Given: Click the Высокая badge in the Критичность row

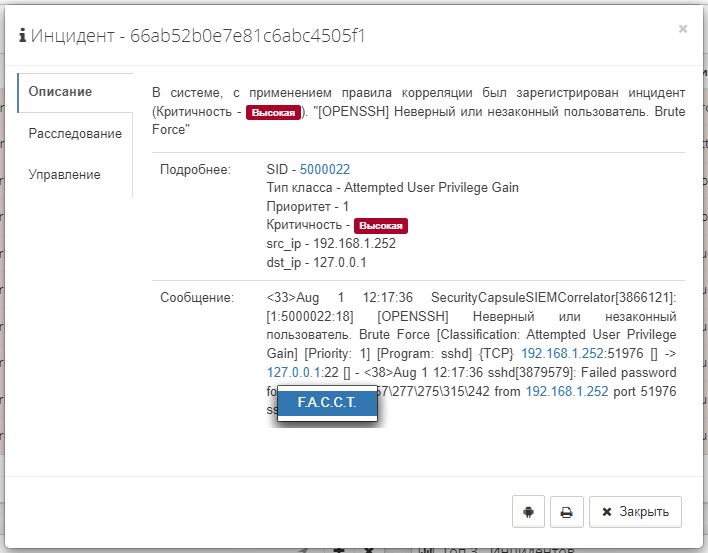Looking at the screenshot, I should tap(381, 226).
